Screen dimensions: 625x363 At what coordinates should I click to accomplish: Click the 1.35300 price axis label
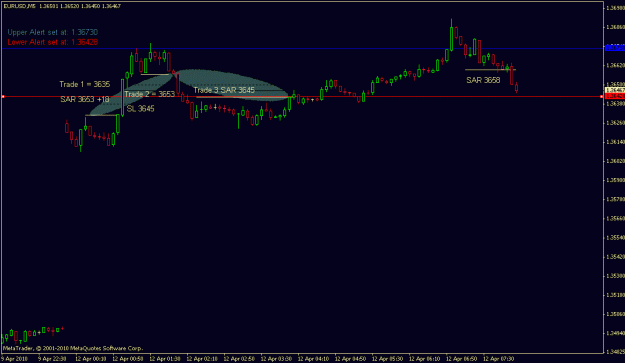615,276
